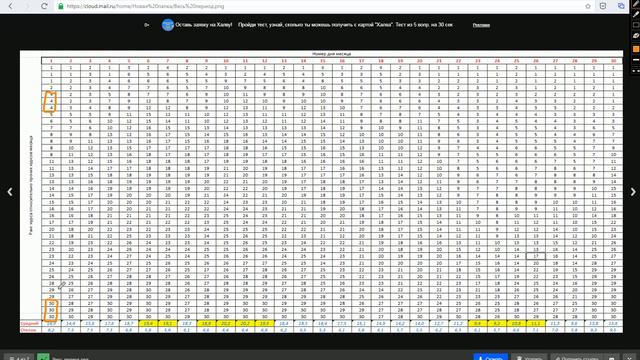Select the pencil annotation tool
The height and width of the screenshot is (360, 640).
click(636, 4)
